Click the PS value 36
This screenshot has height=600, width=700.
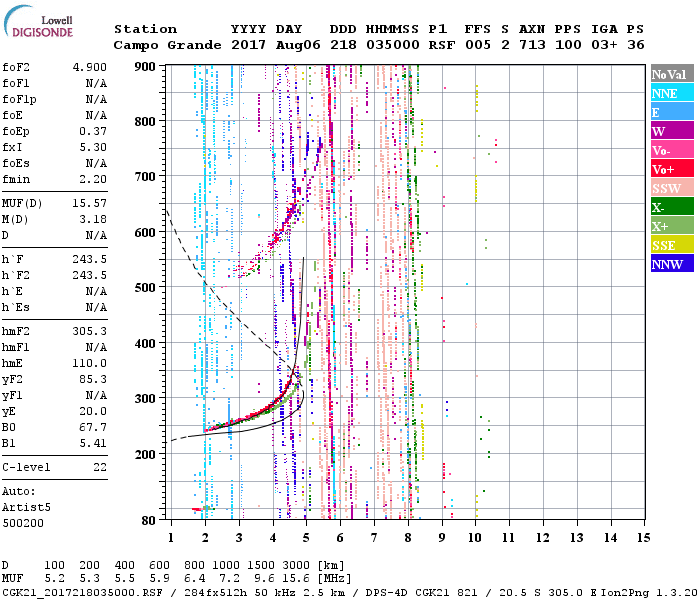tap(636, 45)
